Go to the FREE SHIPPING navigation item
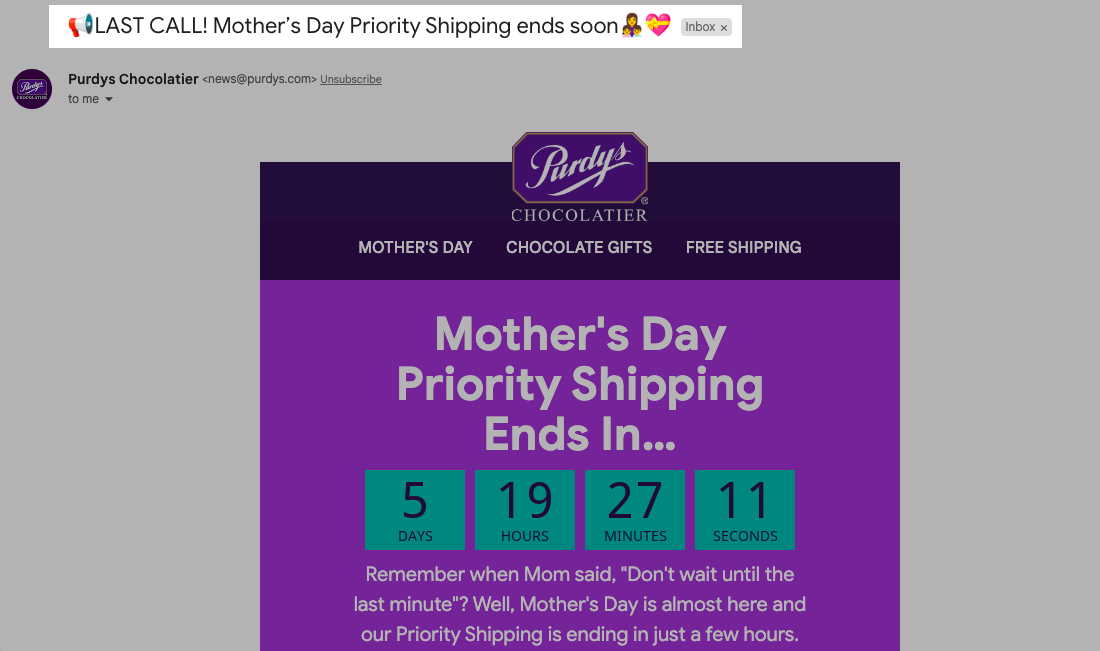This screenshot has height=651, width=1100. pyautogui.click(x=743, y=247)
